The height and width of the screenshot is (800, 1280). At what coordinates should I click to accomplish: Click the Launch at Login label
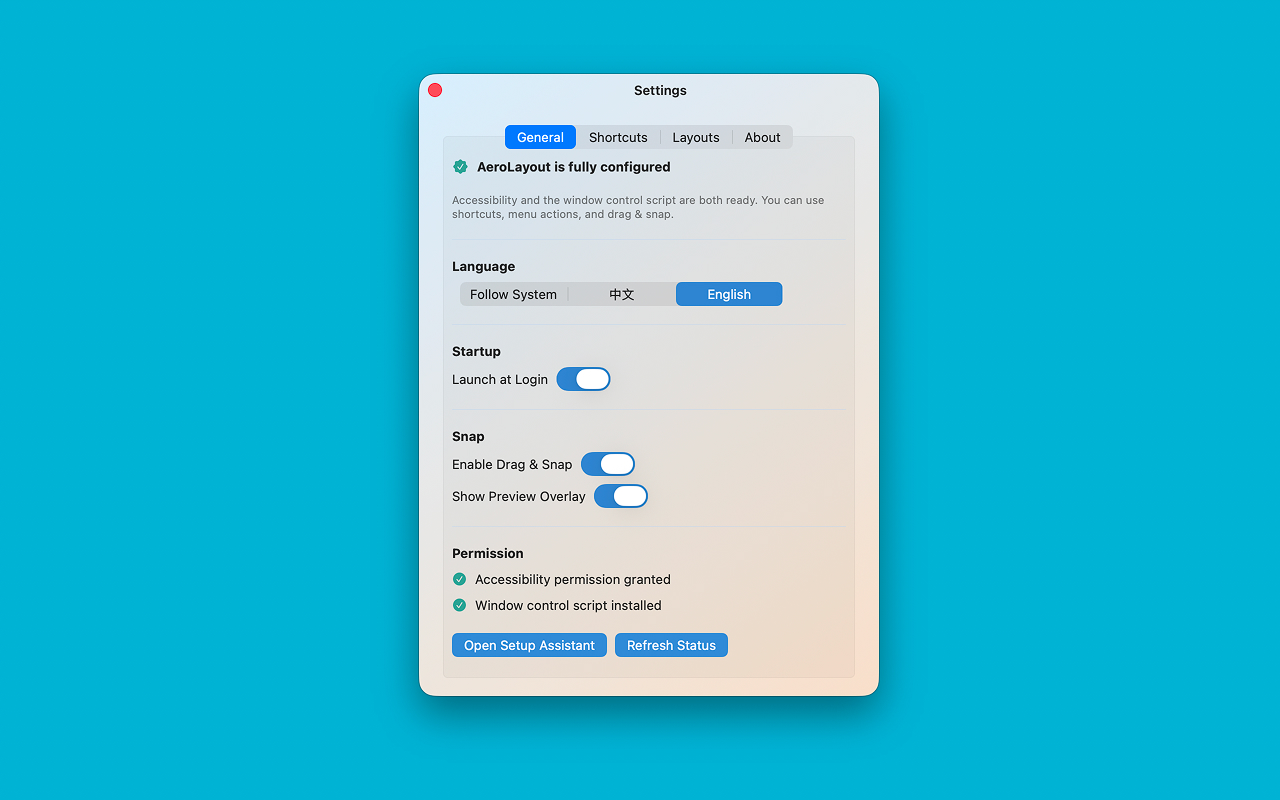pos(500,379)
